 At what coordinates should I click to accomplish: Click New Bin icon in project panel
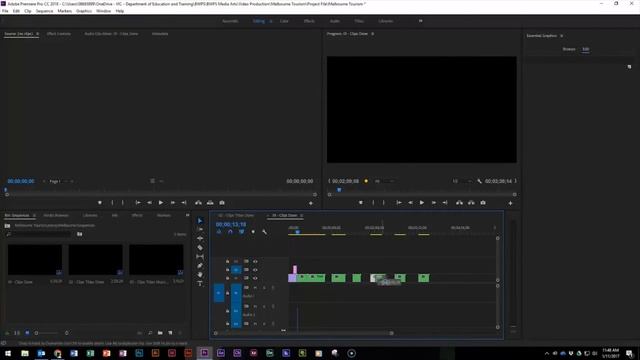pos(160,333)
